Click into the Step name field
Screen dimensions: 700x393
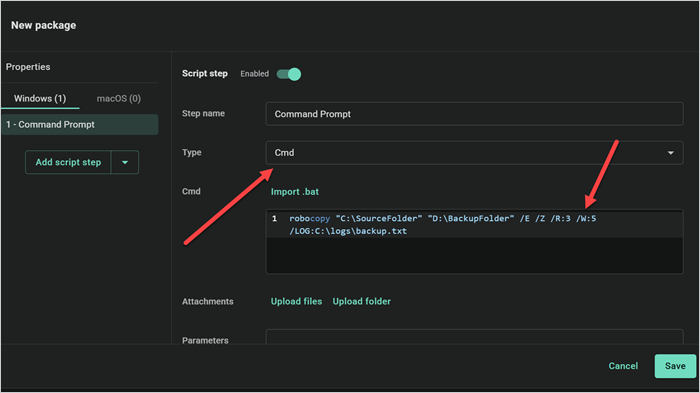coord(474,114)
